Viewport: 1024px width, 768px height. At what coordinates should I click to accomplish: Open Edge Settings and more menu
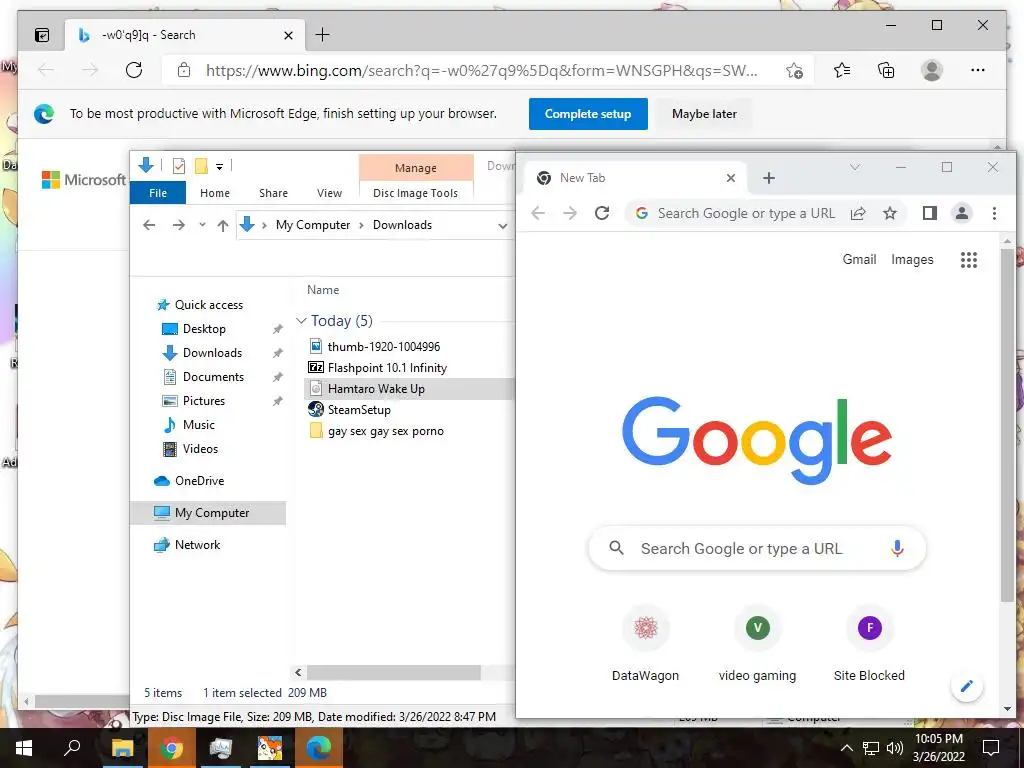coord(978,70)
